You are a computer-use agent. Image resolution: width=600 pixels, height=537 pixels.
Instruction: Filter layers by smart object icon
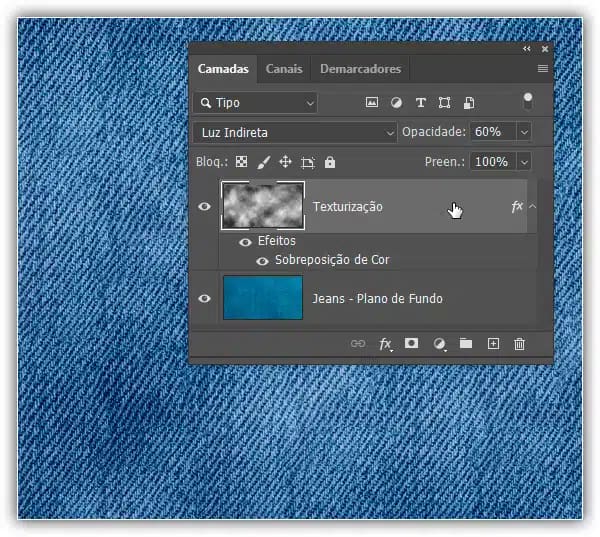pos(469,103)
